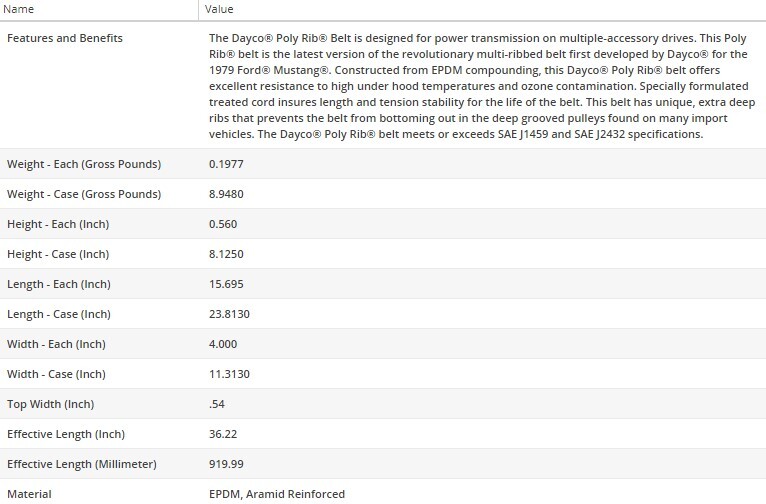Select the Weight - Each (Gross Pounds) row
This screenshot has width=766, height=504.
point(84,164)
